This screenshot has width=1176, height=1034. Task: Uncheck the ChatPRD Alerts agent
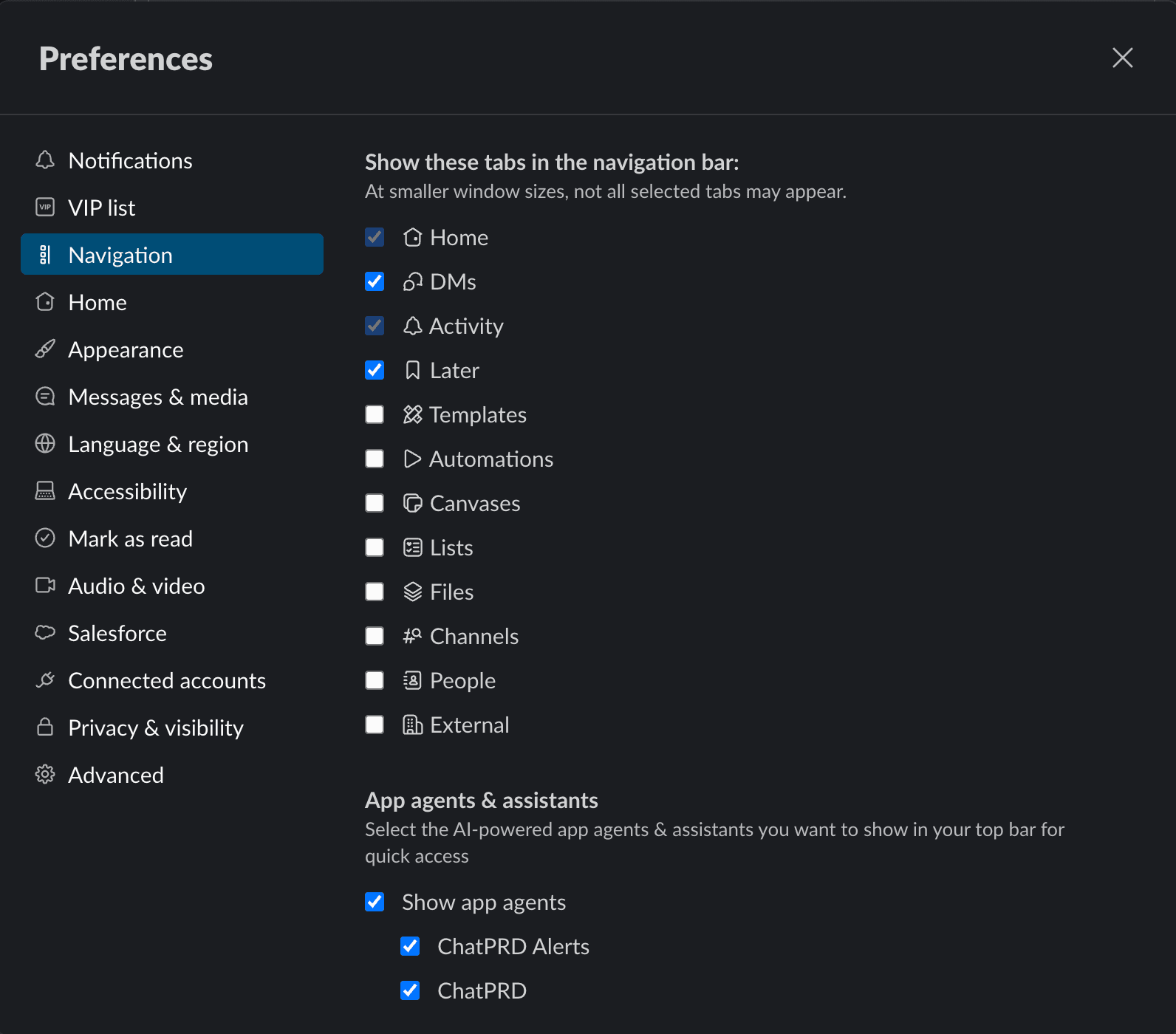[410, 946]
